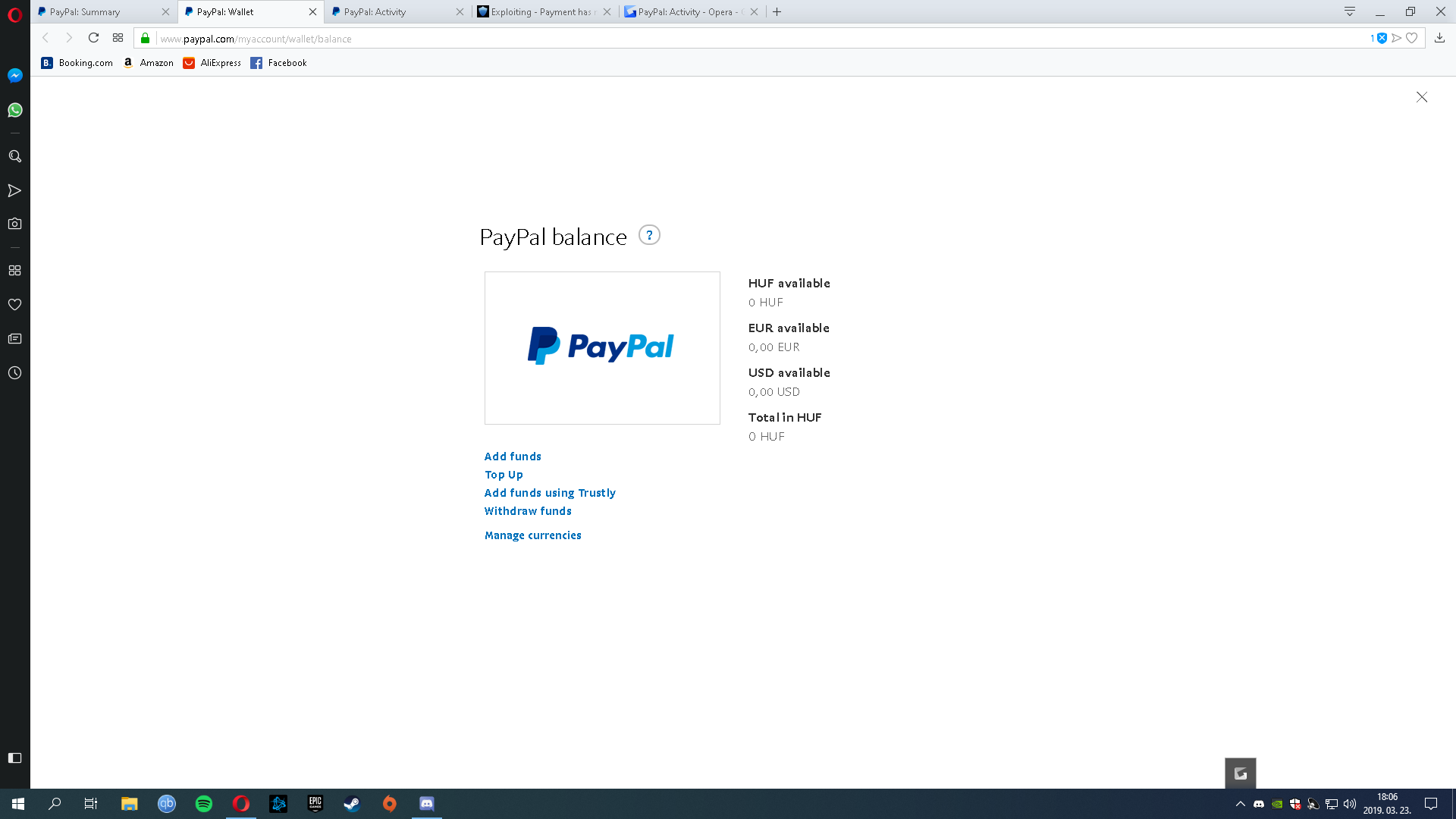Viewport: 1456px width, 819px height.
Task: Open Amazon bookmark
Action: (x=148, y=63)
